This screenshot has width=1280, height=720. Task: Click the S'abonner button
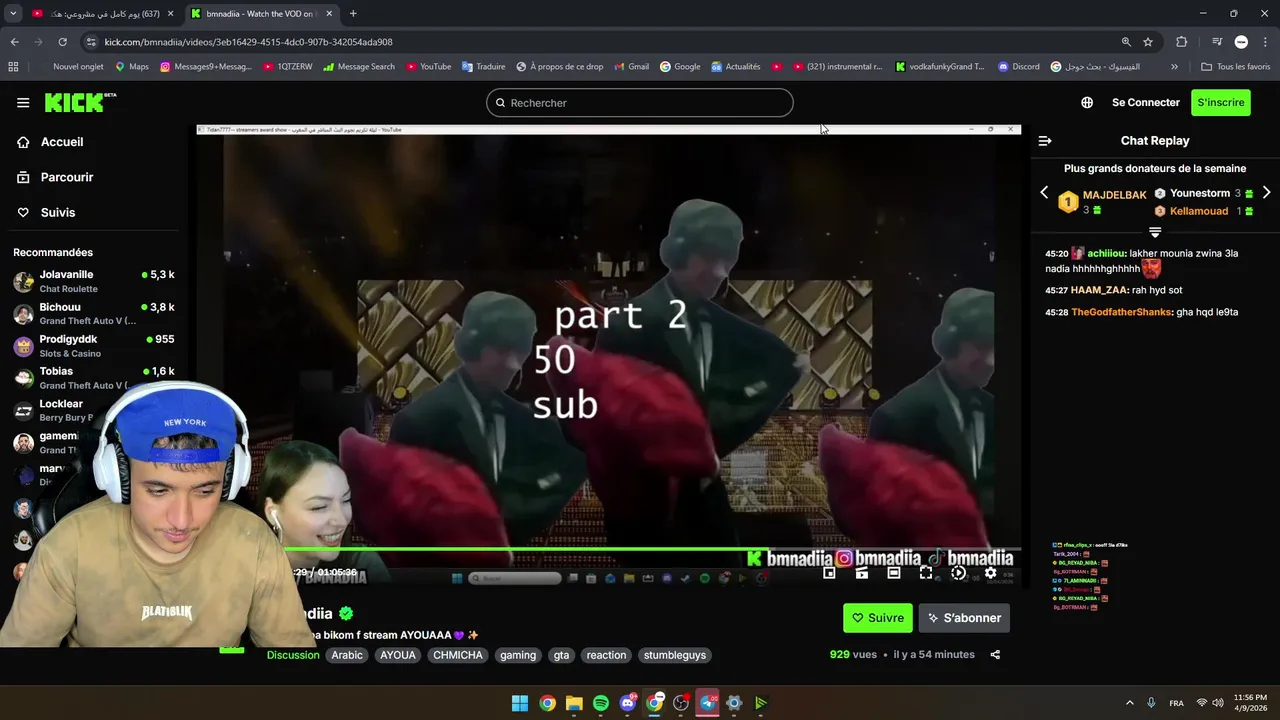coord(964,618)
